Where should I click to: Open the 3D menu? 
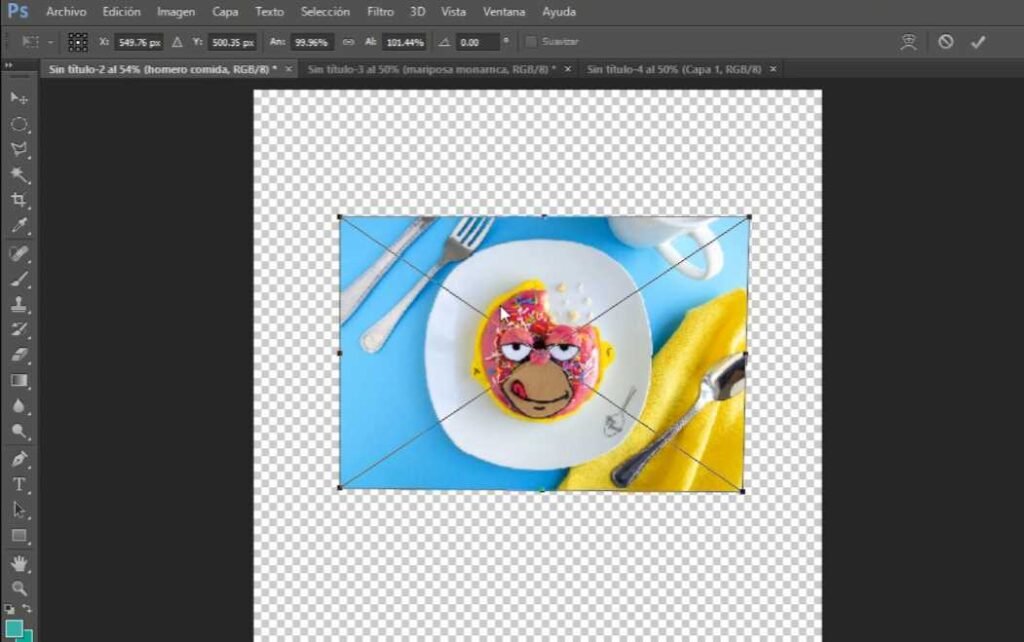pyautogui.click(x=417, y=12)
